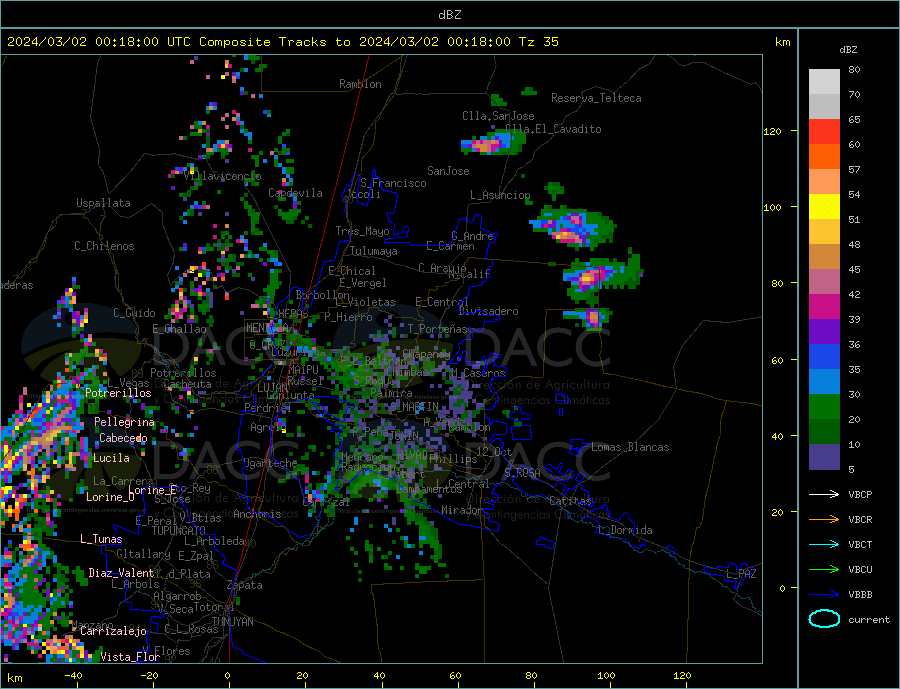Click the 'S_Francisco' map label
Viewport: 900px width, 689px height.
click(393, 183)
